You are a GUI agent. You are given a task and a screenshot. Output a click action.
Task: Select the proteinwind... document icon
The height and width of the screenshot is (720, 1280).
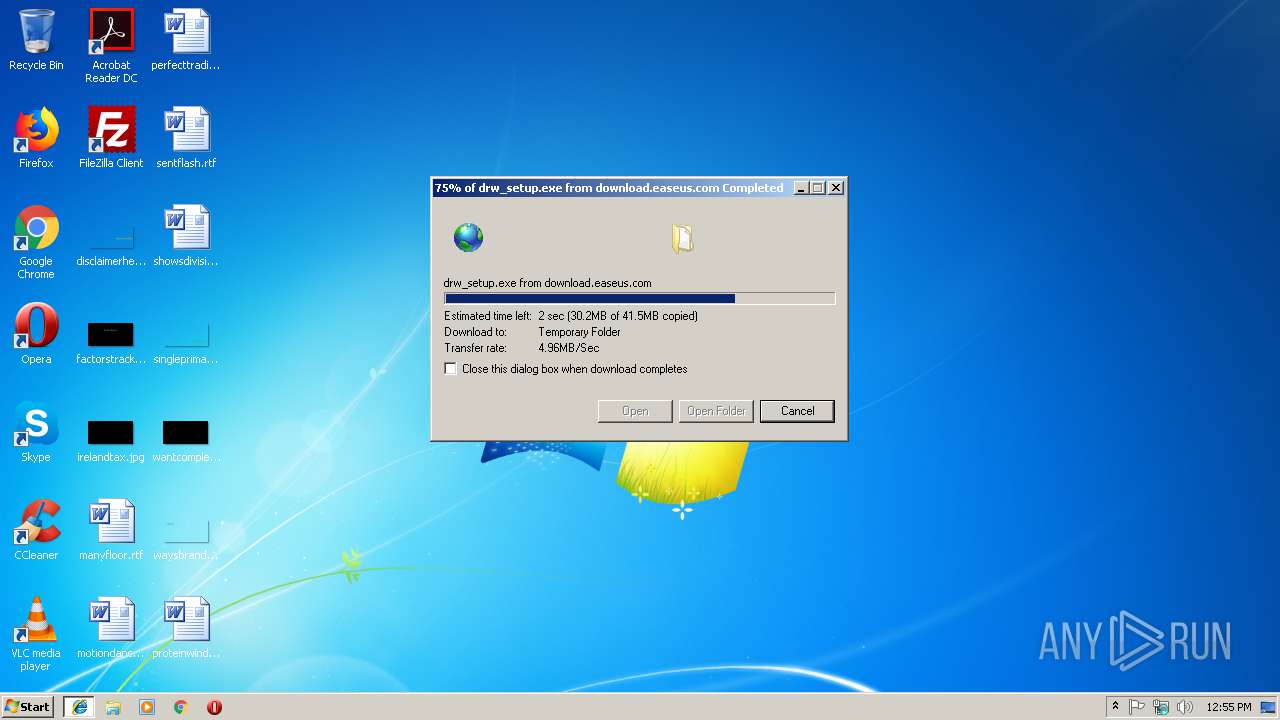coord(186,628)
